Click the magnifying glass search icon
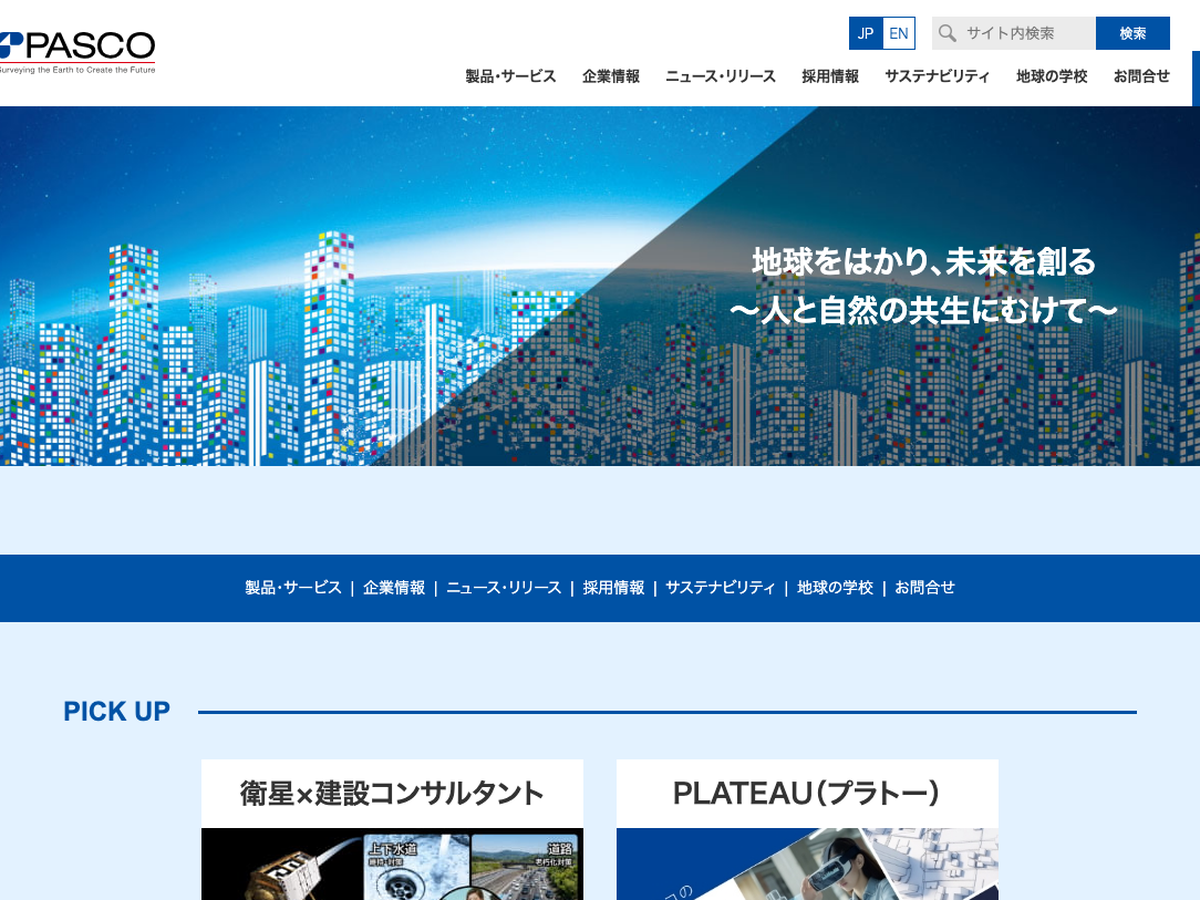 (947, 33)
